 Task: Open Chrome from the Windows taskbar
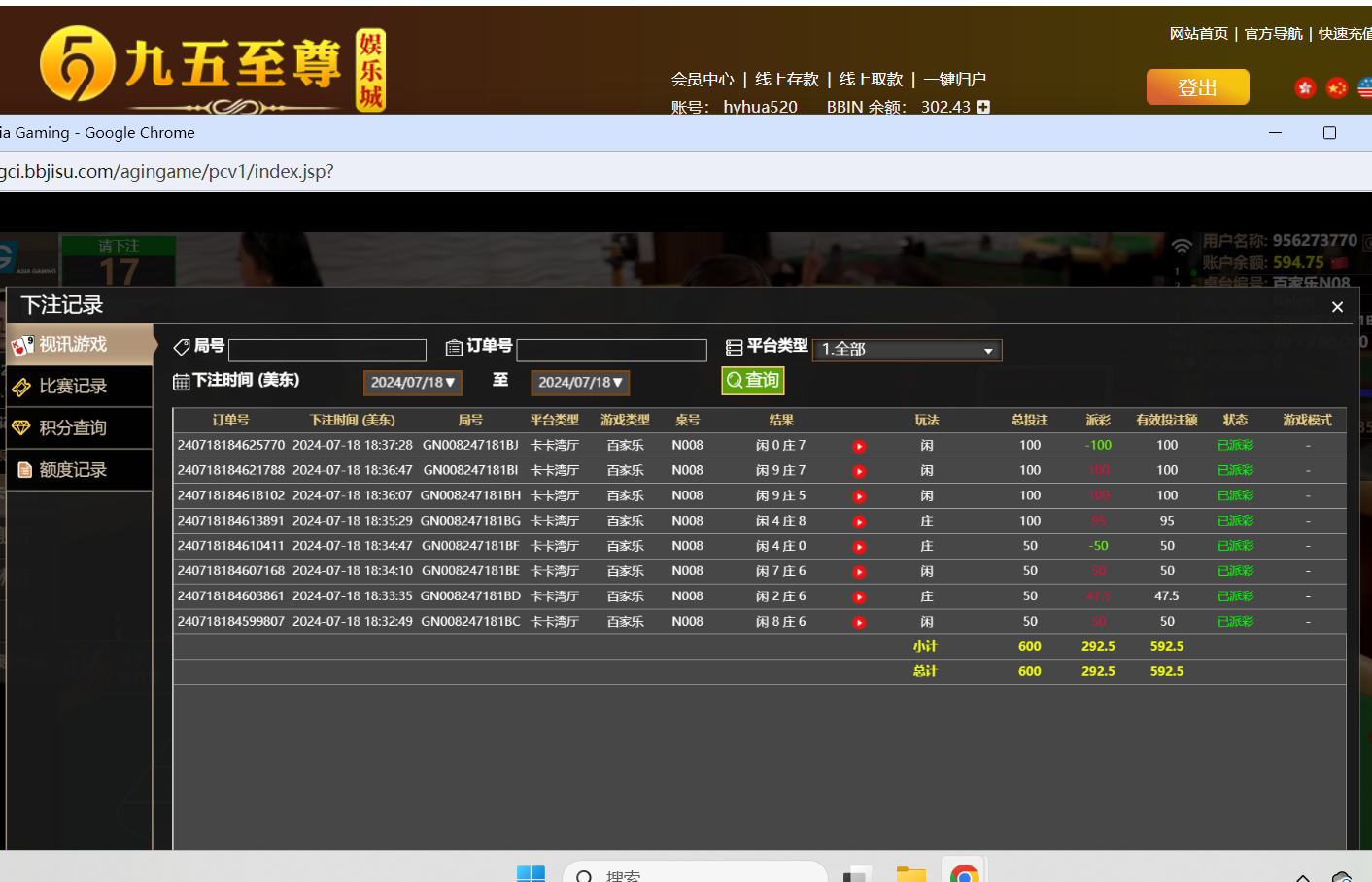point(964,874)
